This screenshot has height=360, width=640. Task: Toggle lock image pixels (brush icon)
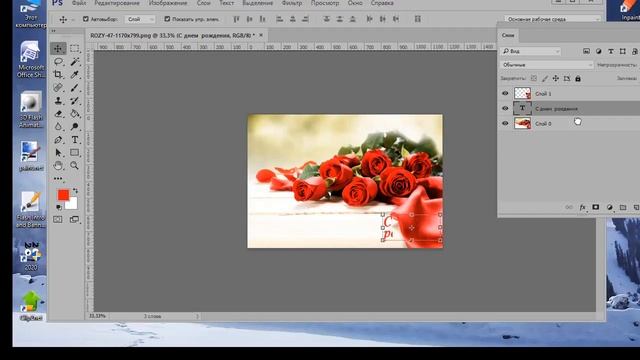(544, 78)
